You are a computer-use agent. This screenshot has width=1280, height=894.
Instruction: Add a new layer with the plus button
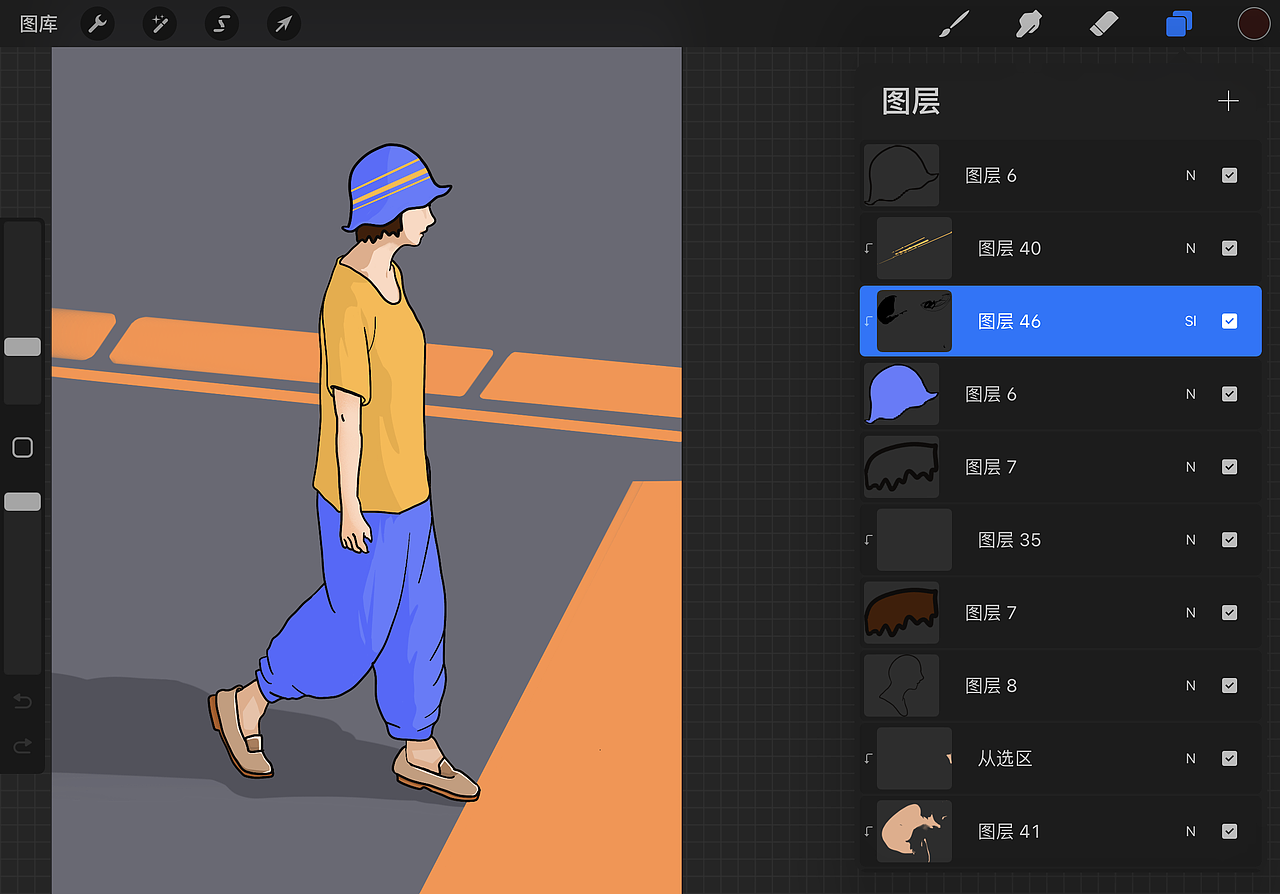point(1228,100)
